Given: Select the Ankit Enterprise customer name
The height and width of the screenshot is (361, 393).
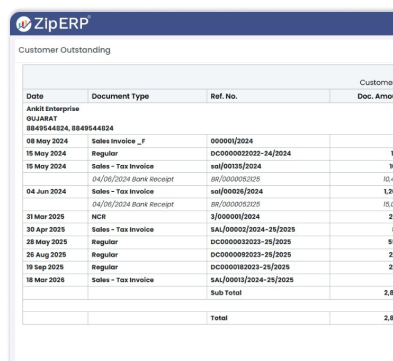Looking at the screenshot, I should (53, 109).
